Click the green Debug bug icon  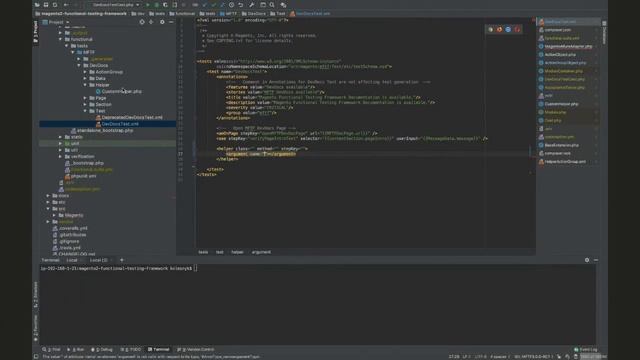(x=156, y=5)
